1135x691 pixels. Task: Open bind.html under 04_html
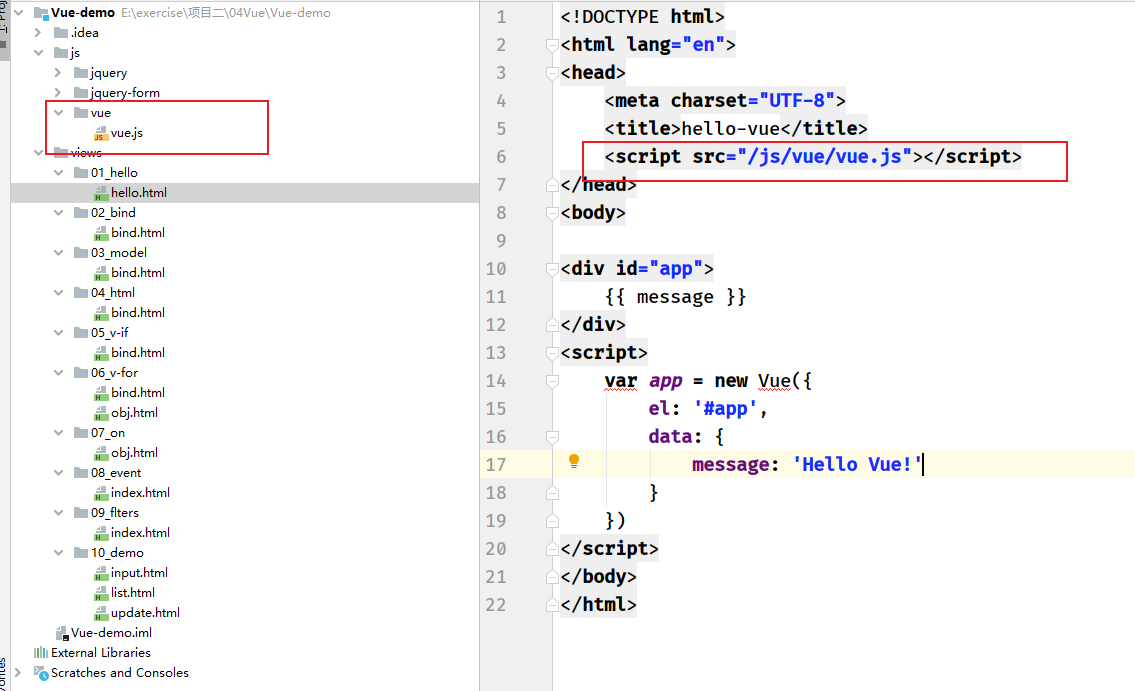[138, 313]
